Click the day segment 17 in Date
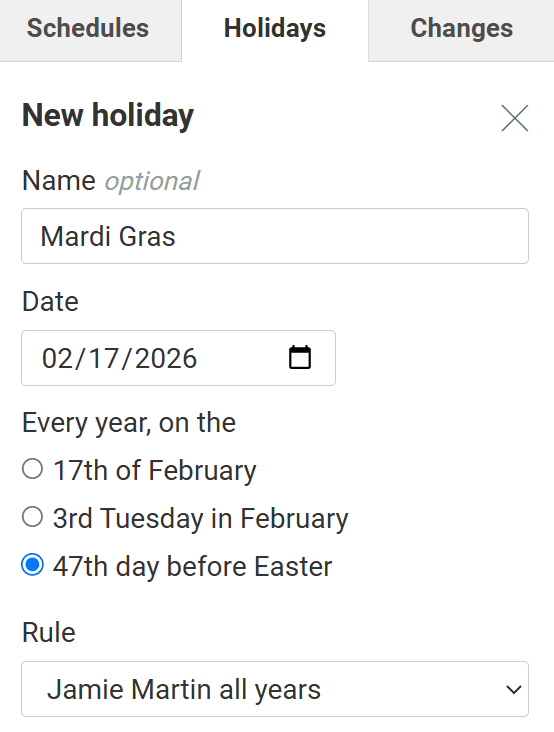The height and width of the screenshot is (732, 554). coord(103,358)
